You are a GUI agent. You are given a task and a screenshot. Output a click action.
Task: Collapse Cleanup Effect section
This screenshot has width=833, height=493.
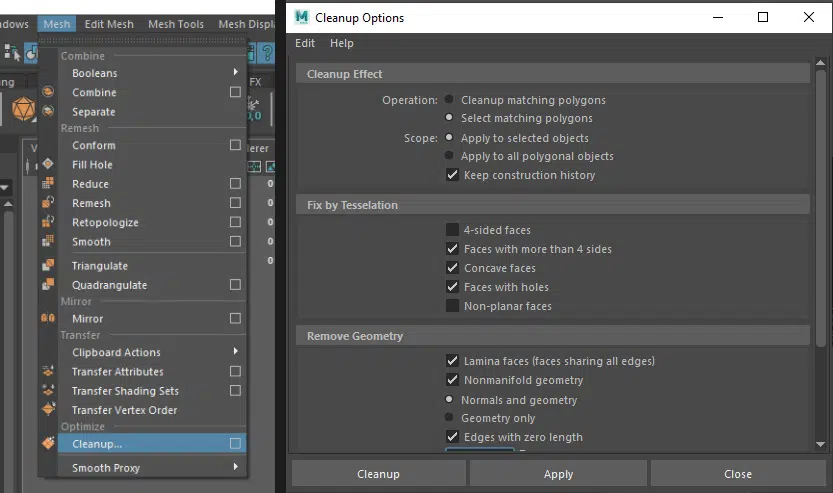click(552, 74)
